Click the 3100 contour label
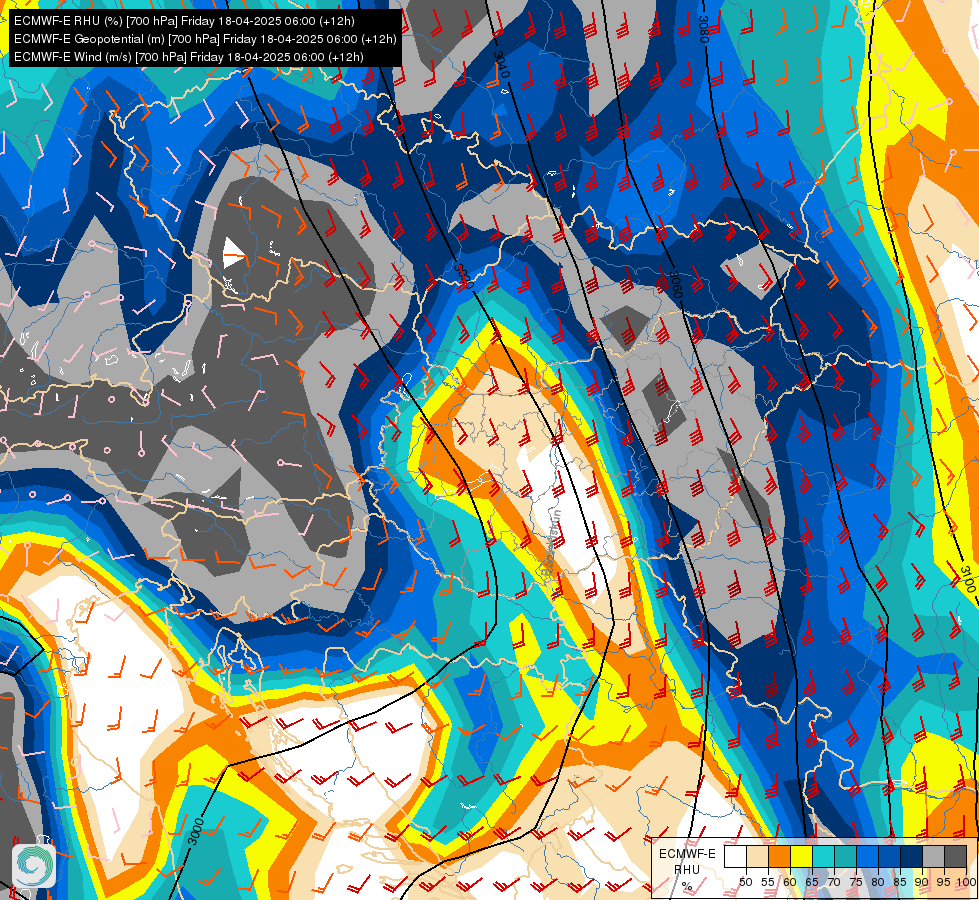Viewport: 979px width, 900px height. coord(968,579)
